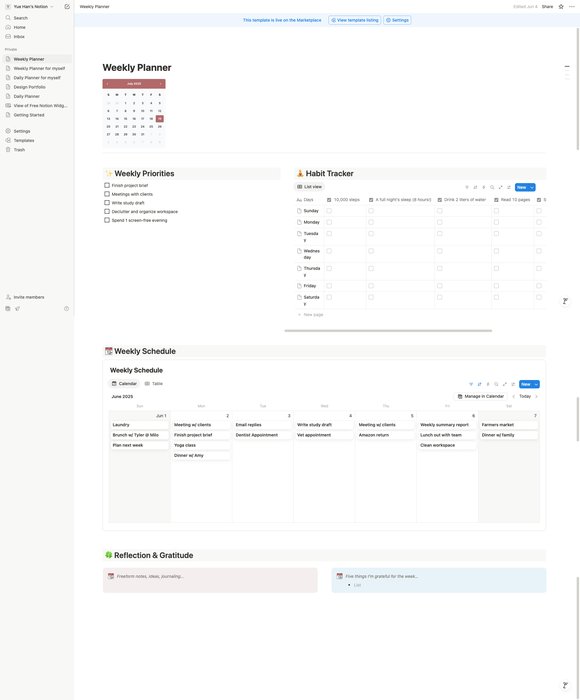Click the Habit Tracker horizontal scrollbar

coord(388,331)
